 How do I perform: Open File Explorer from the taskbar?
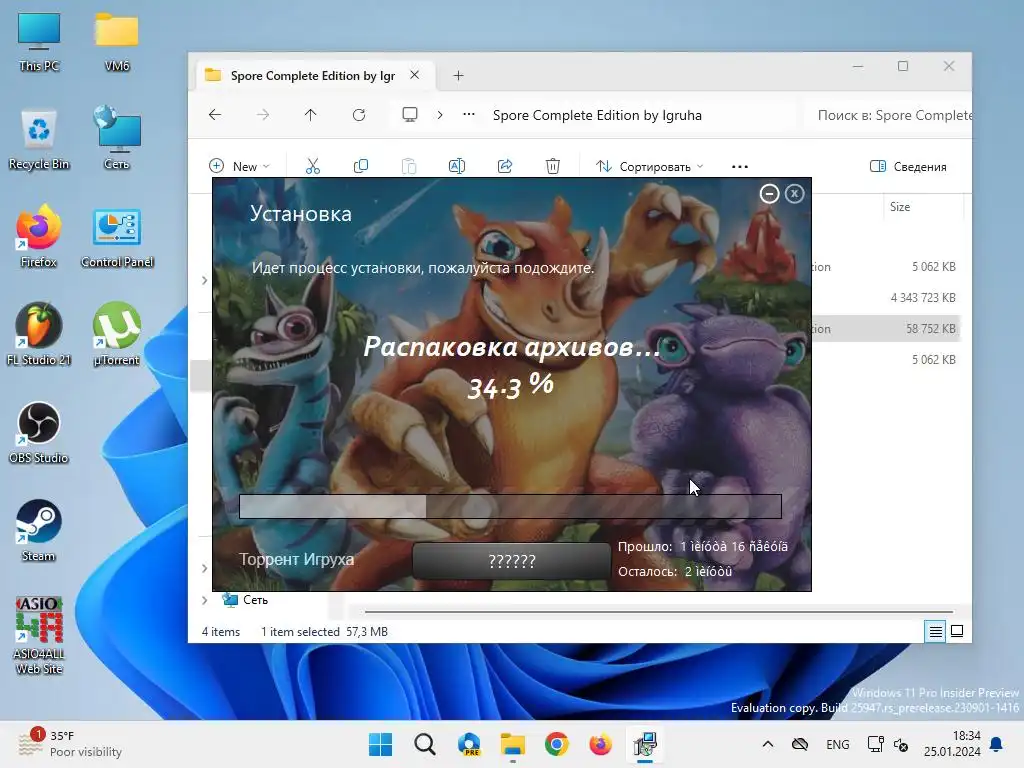tap(513, 744)
